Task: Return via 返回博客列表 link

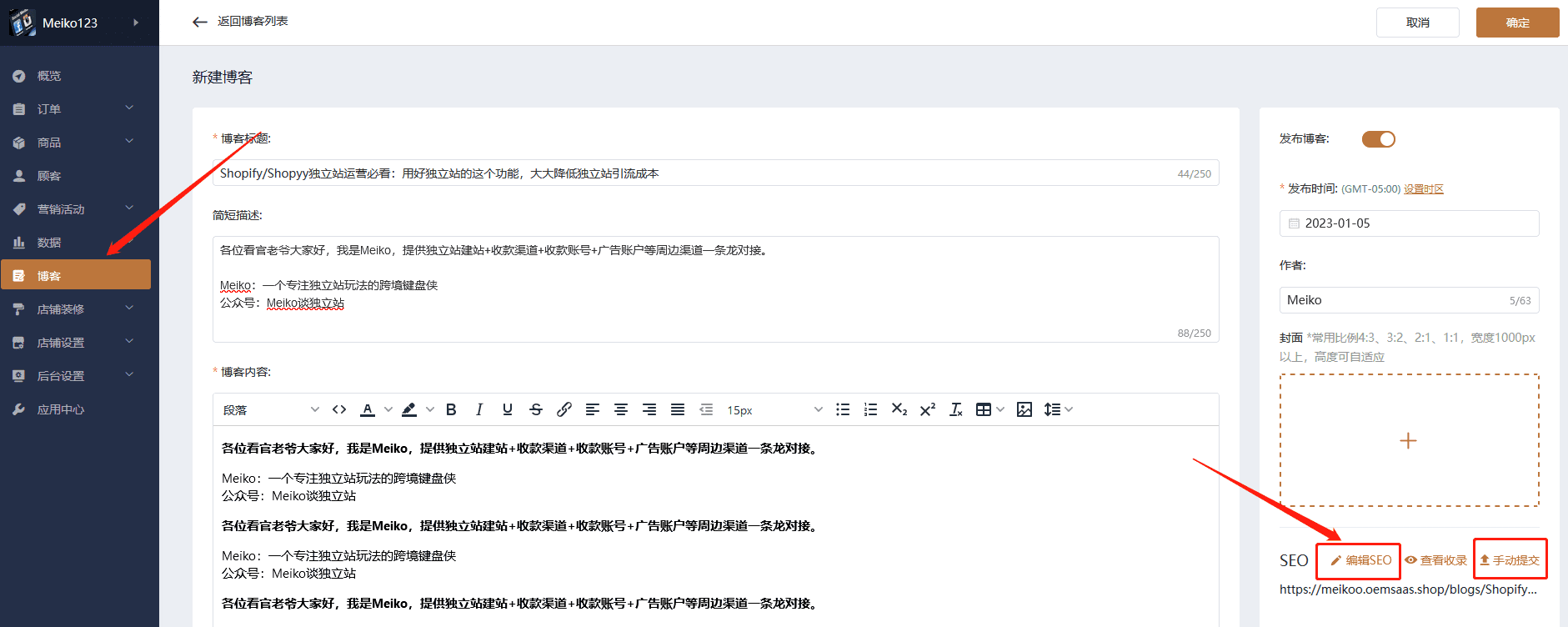Action: [x=253, y=21]
